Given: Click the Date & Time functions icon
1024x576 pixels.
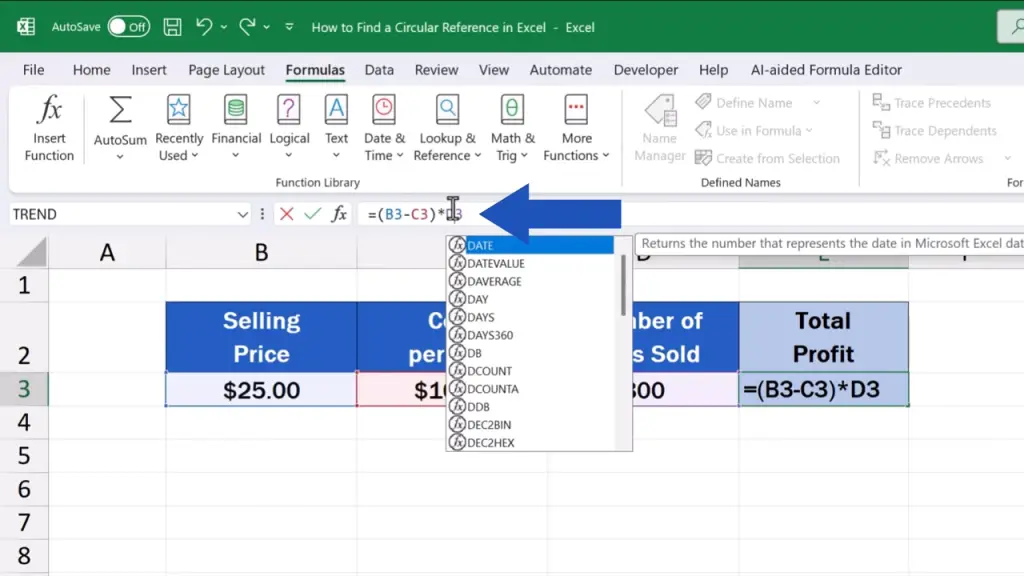Looking at the screenshot, I should click(x=384, y=110).
